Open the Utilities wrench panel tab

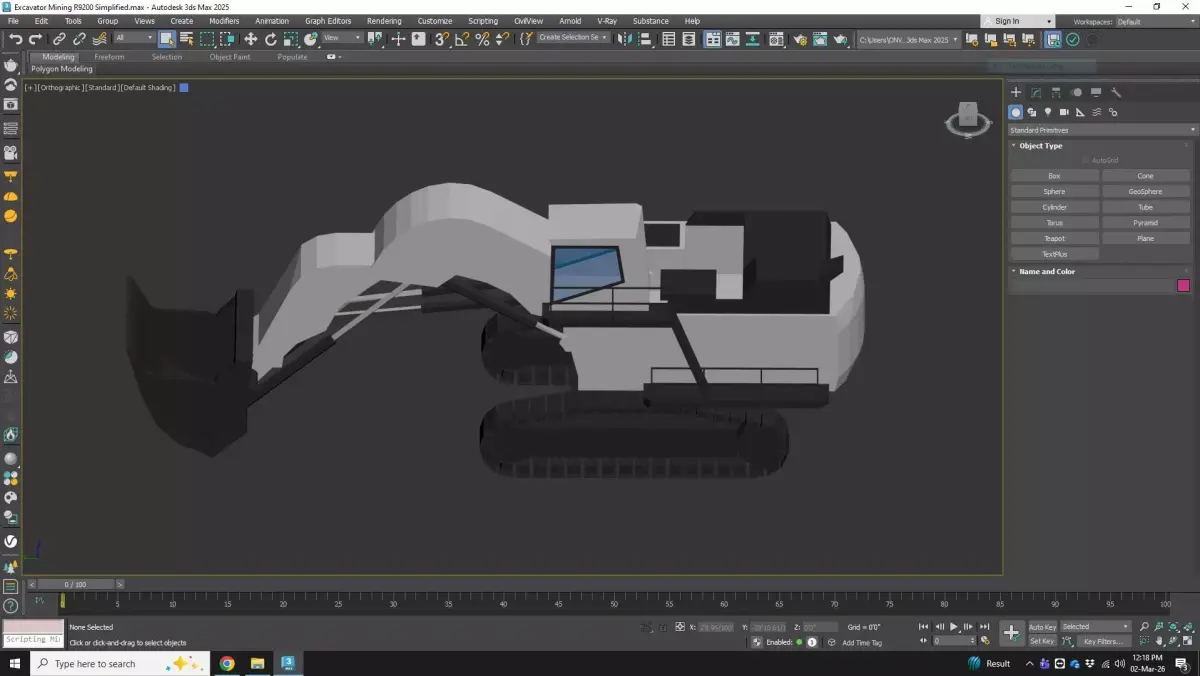[x=1116, y=92]
